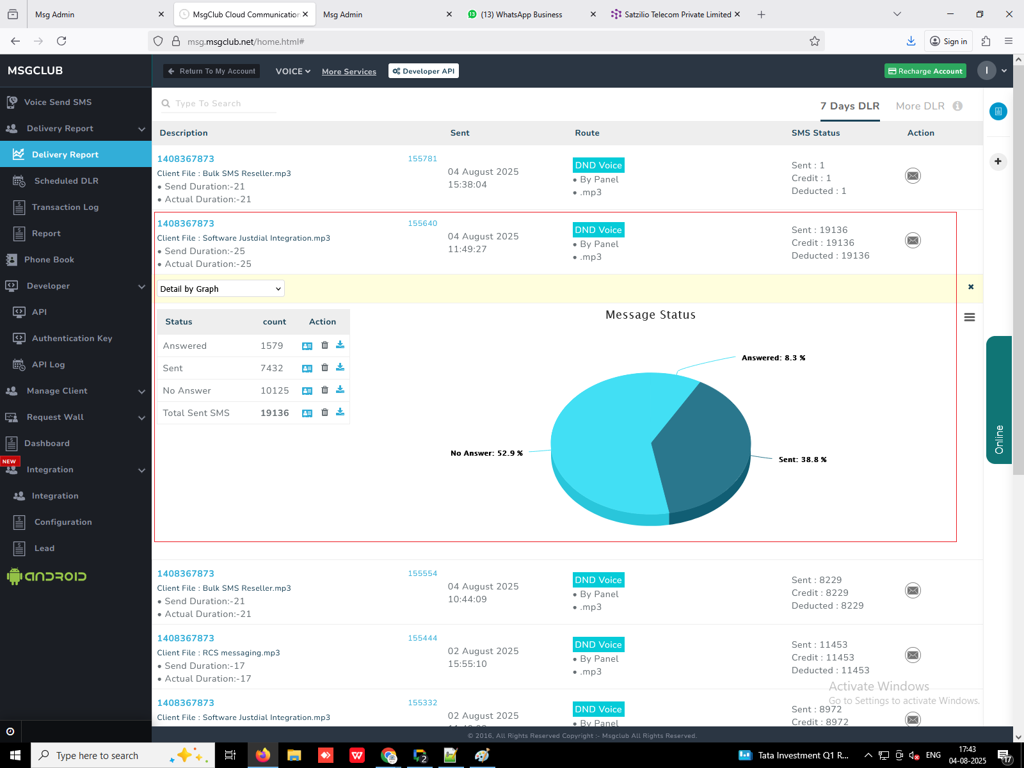The width and height of the screenshot is (1024, 768).
Task: Expand the VOICE service dropdown
Action: coord(293,71)
